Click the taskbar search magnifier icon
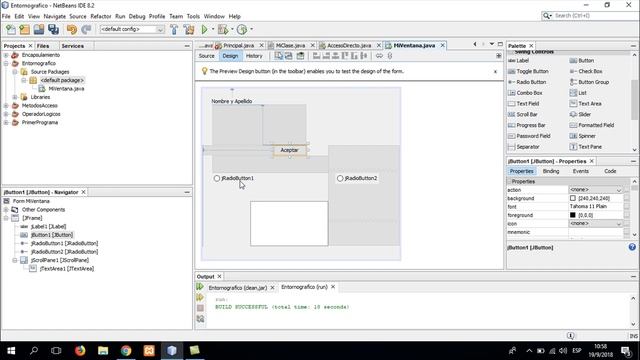This screenshot has height=360, width=640. click(34, 351)
